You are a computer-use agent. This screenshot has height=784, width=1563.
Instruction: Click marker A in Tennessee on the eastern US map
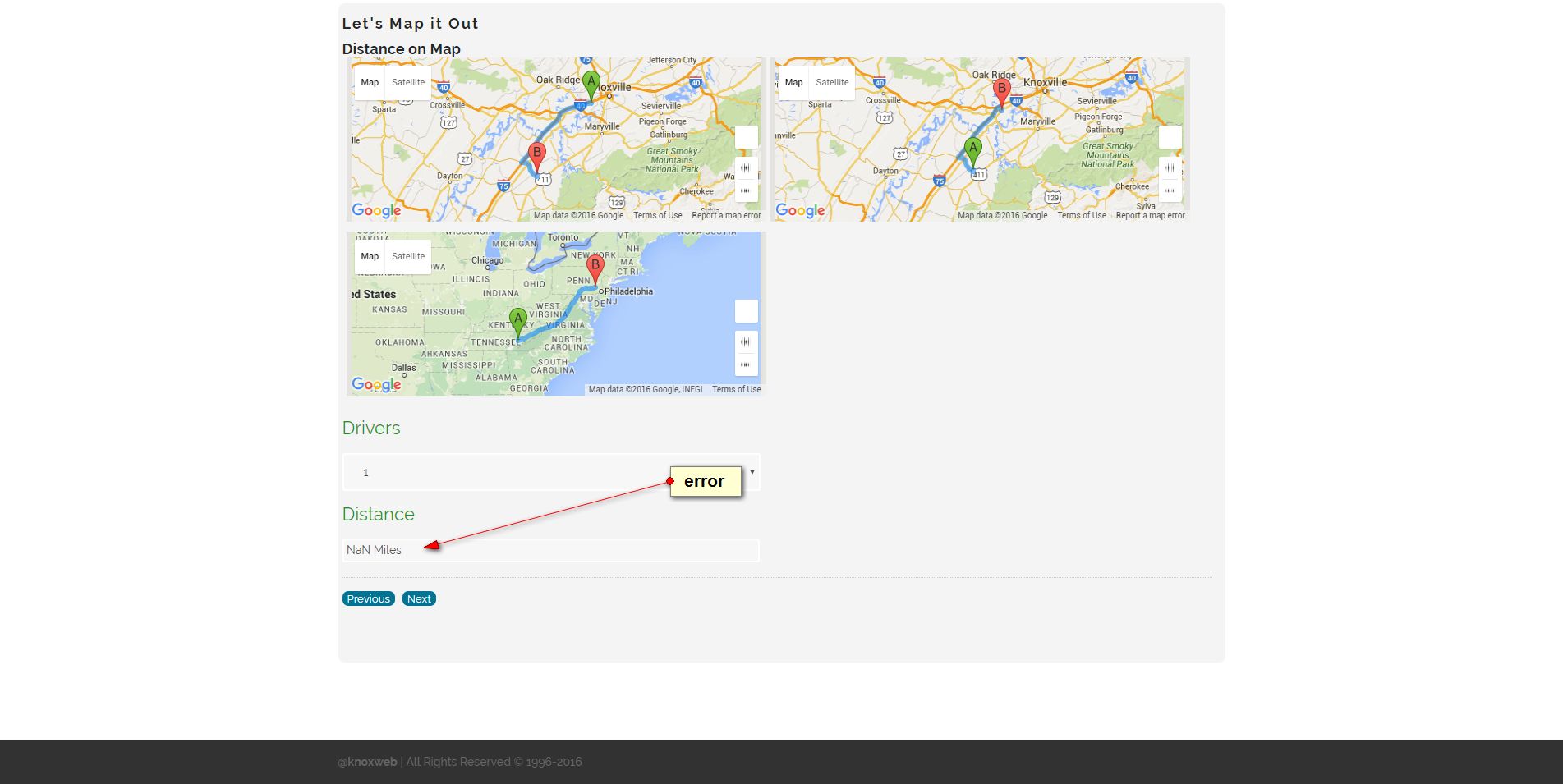tap(517, 324)
